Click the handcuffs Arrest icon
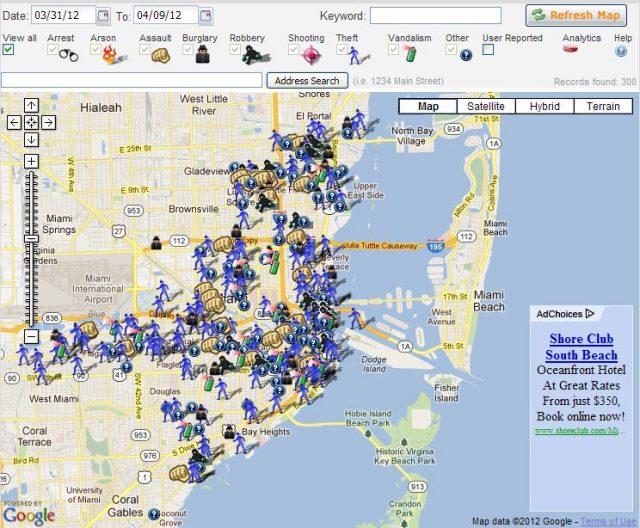 [68, 54]
